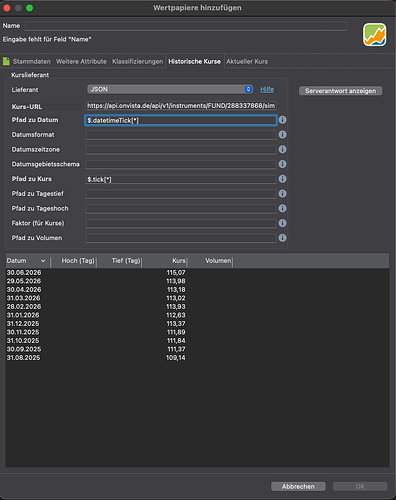Viewport: 396px width, 500px height.
Task: Show info for Pfad zu Tageshoch
Action: tap(282, 208)
